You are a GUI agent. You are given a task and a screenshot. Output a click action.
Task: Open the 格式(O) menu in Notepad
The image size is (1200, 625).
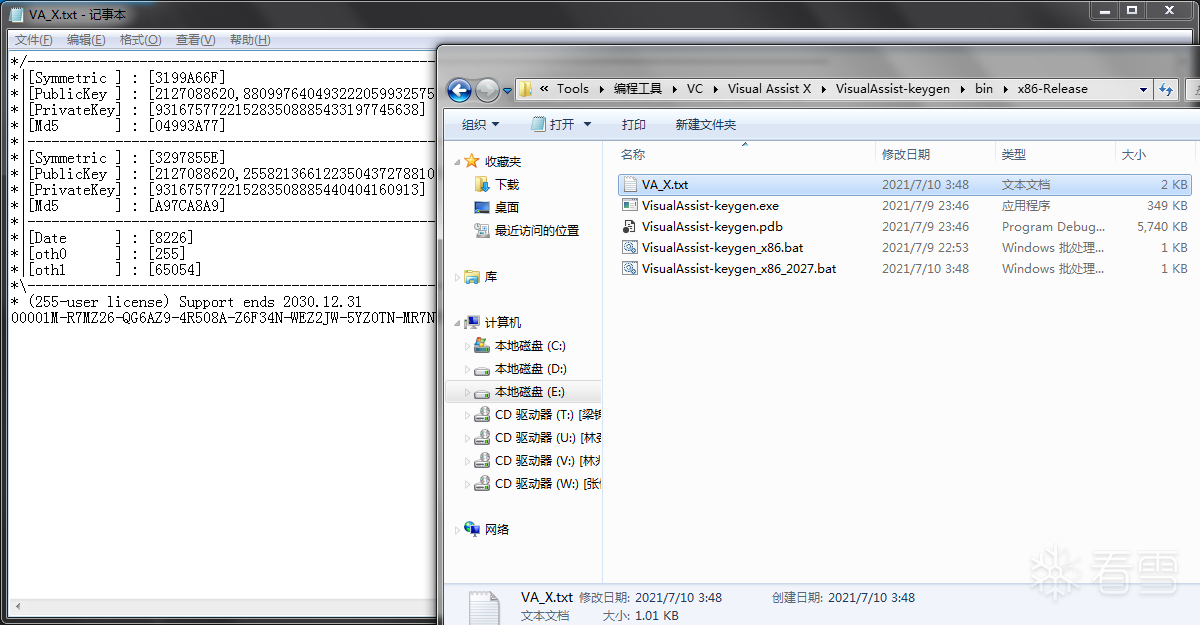pyautogui.click(x=140, y=40)
